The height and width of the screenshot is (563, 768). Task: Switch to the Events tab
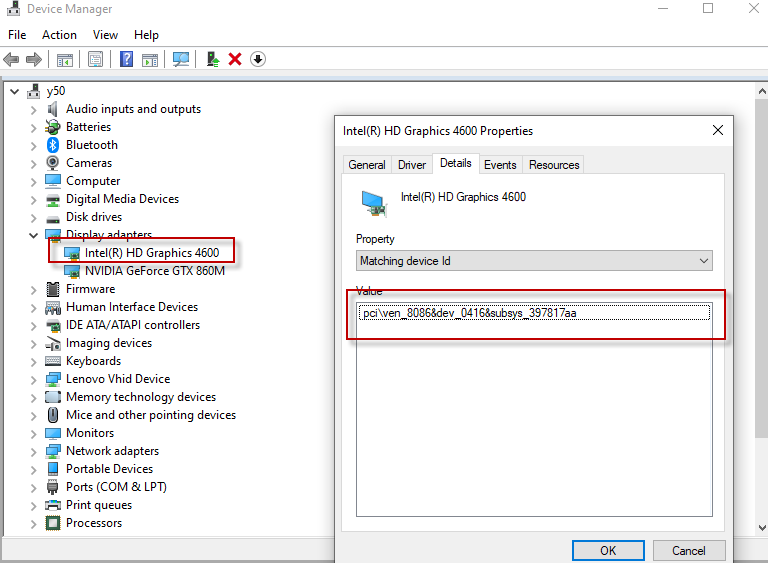500,165
